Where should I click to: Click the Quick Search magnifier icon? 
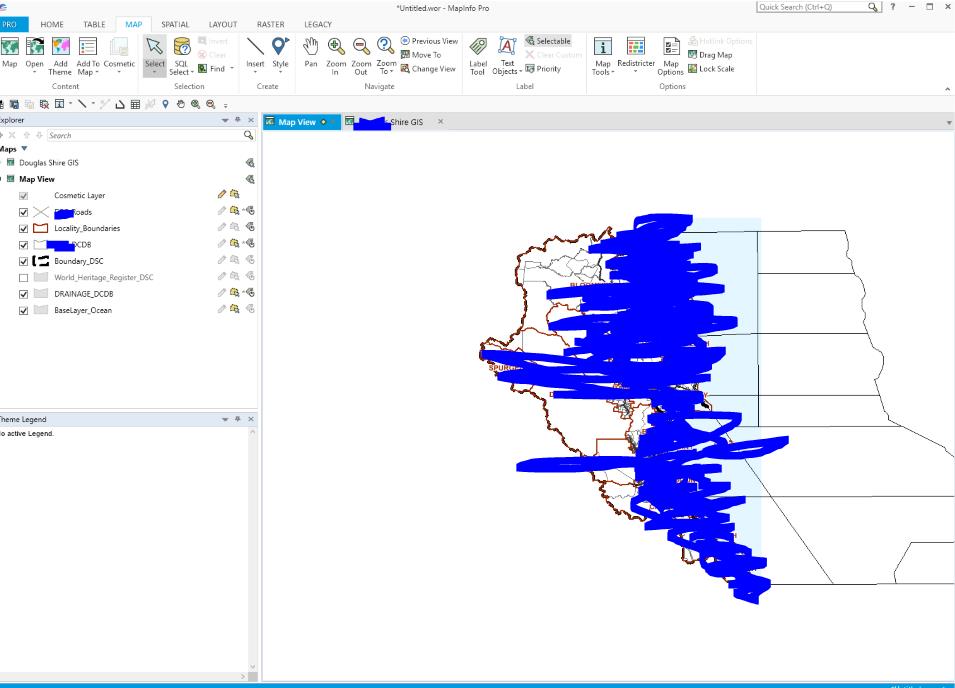873,7
